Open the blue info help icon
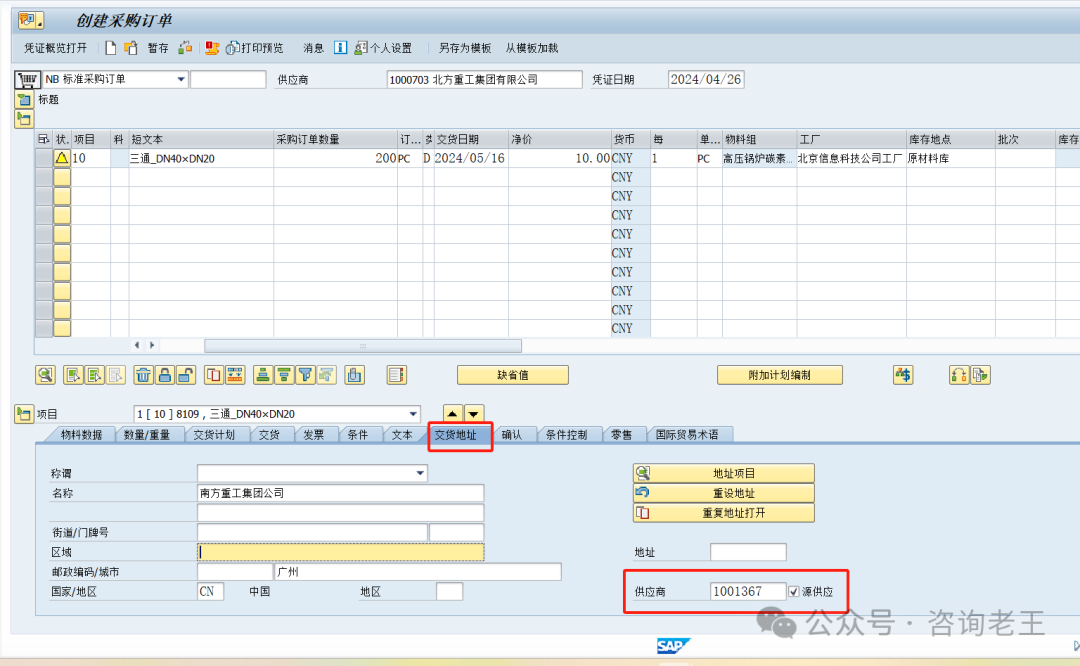This screenshot has height=666, width=1080. click(340, 48)
